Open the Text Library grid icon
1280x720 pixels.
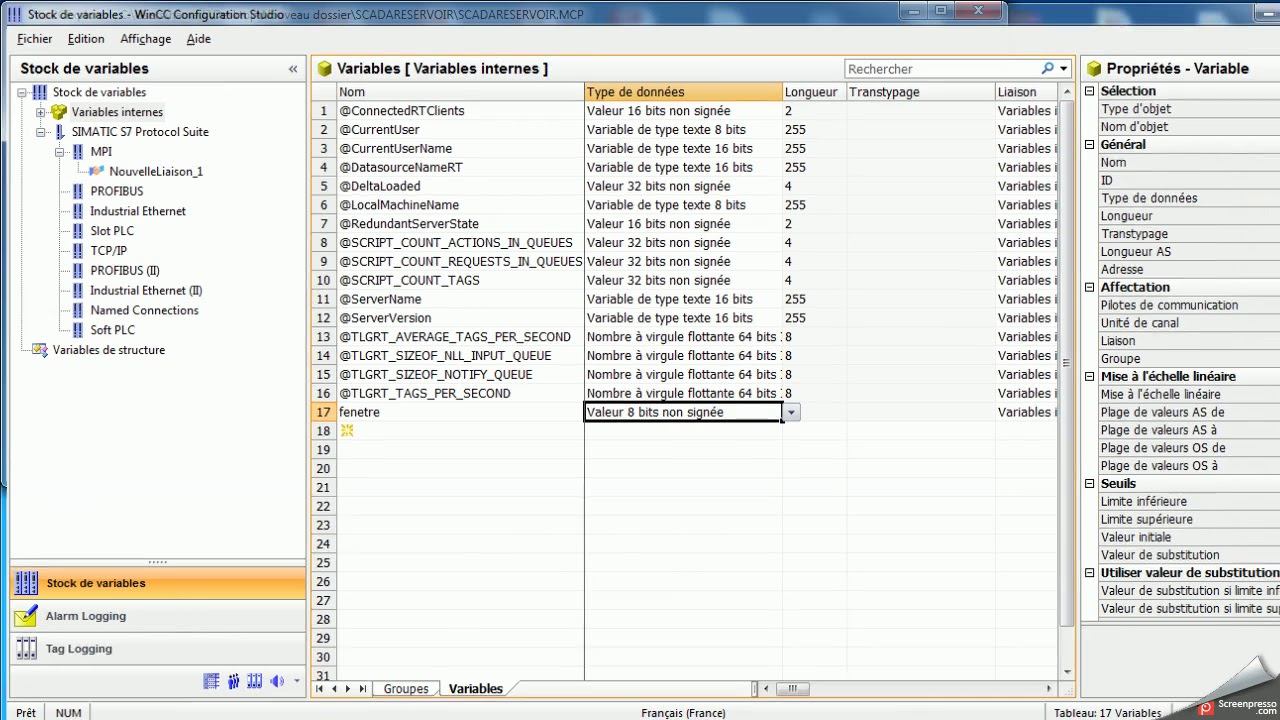point(211,681)
